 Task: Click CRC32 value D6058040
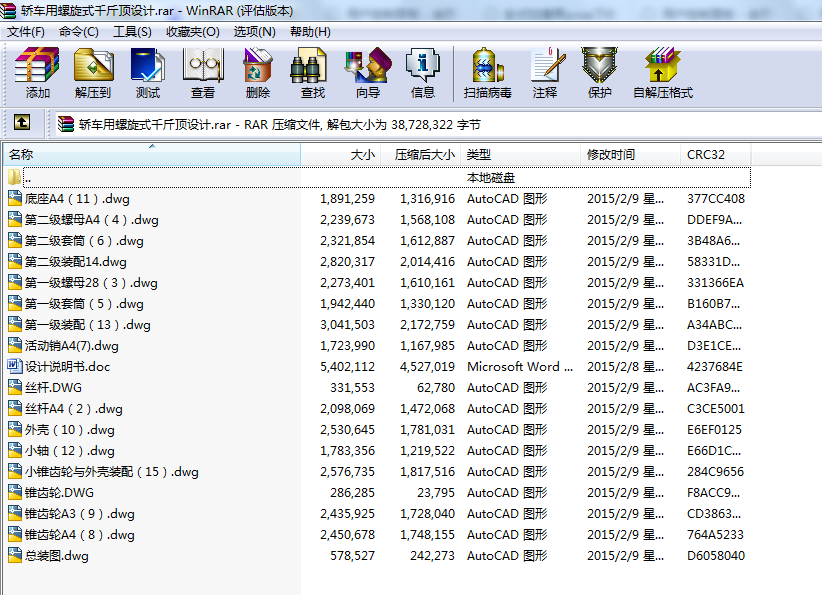[716, 555]
